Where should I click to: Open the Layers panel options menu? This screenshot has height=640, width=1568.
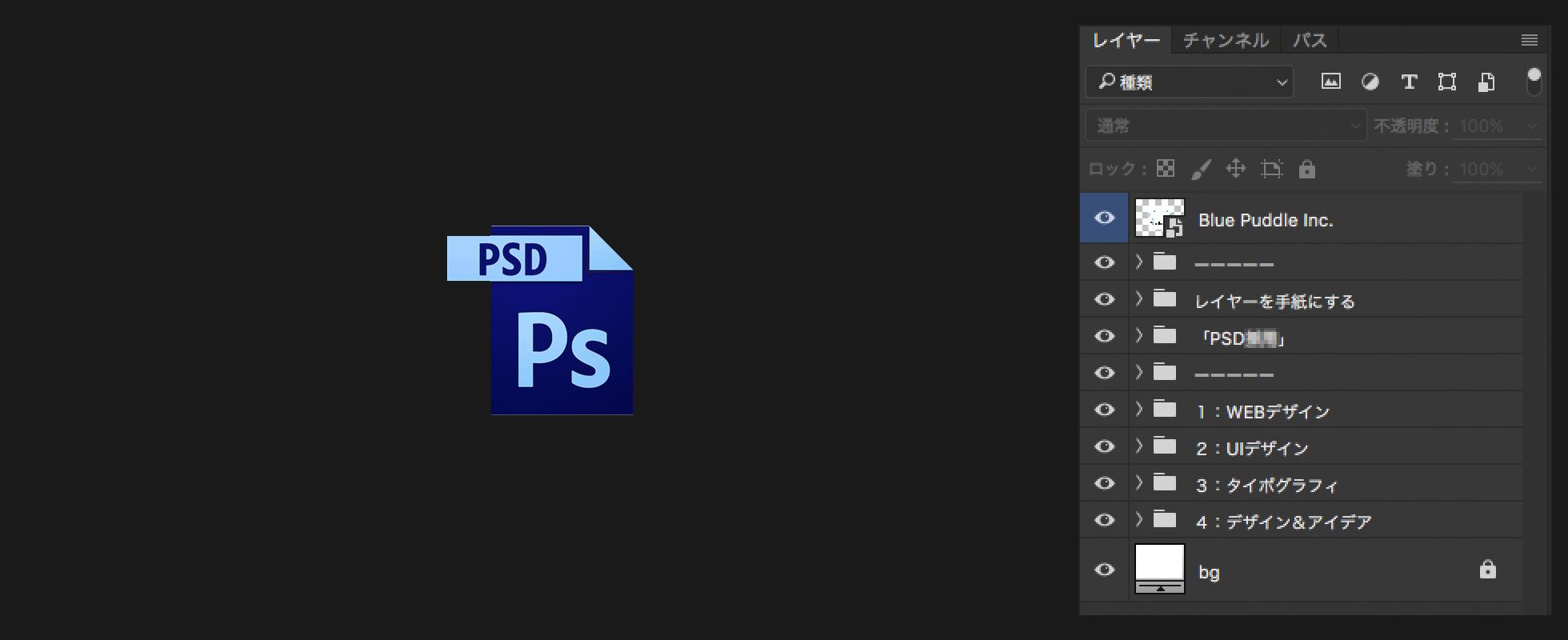pos(1529,40)
